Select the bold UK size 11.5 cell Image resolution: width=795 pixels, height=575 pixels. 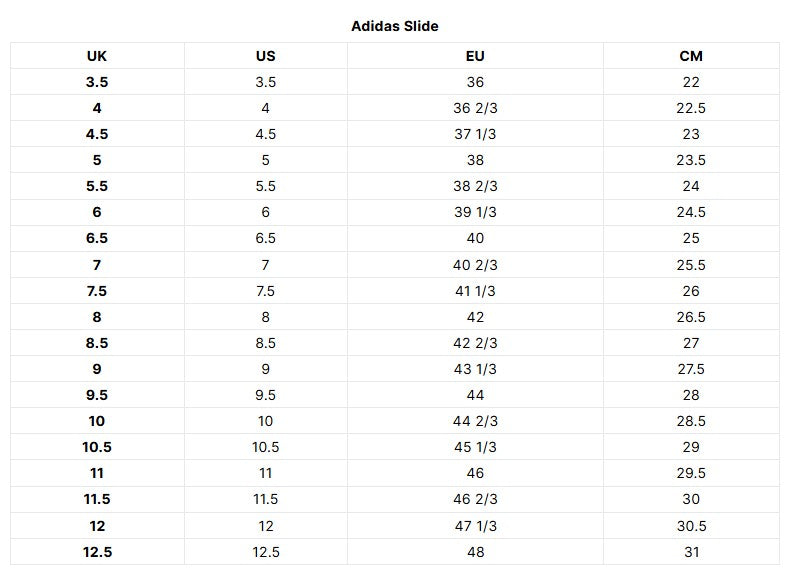pyautogui.click(x=97, y=499)
